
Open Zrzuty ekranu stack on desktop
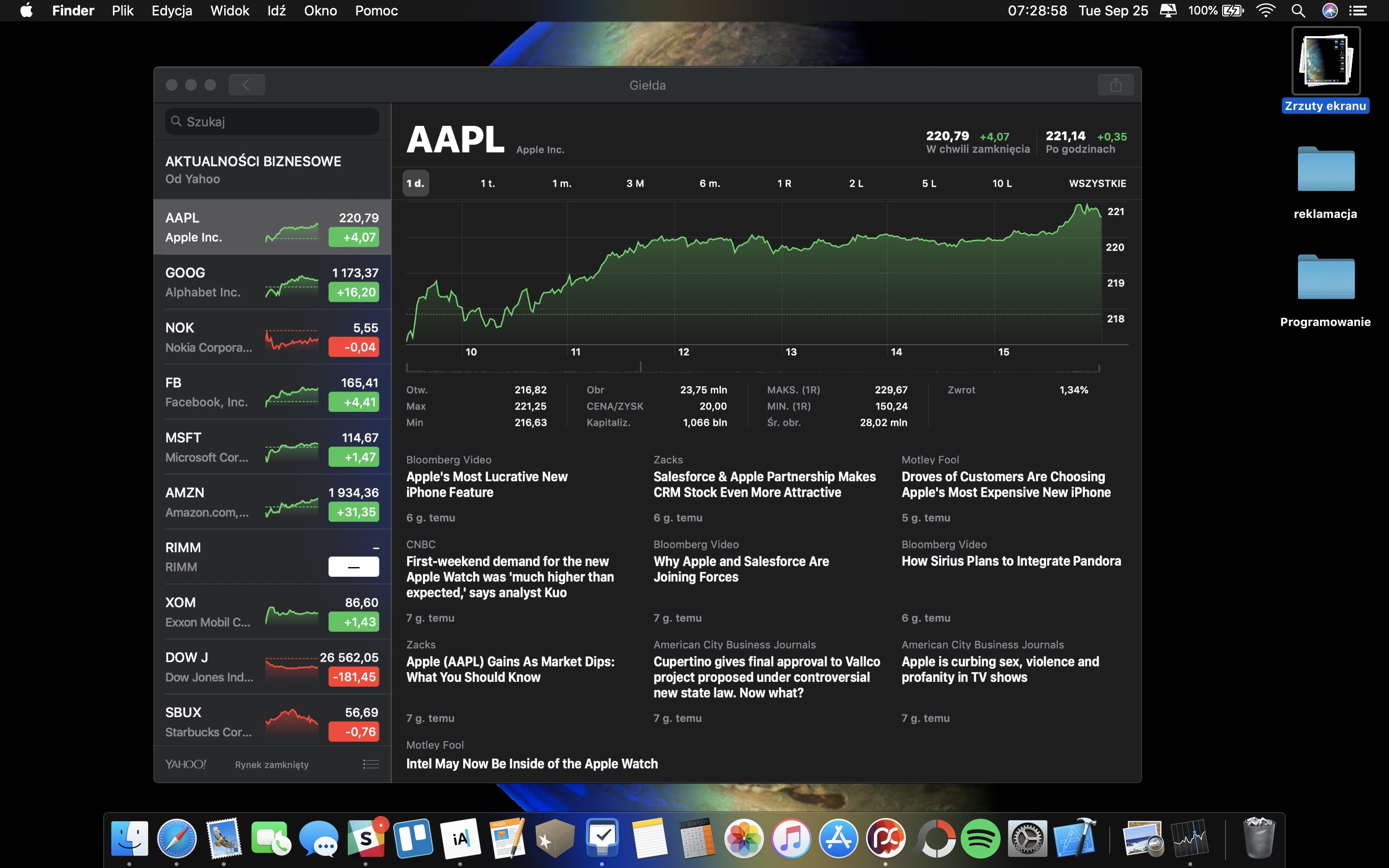tap(1325, 69)
